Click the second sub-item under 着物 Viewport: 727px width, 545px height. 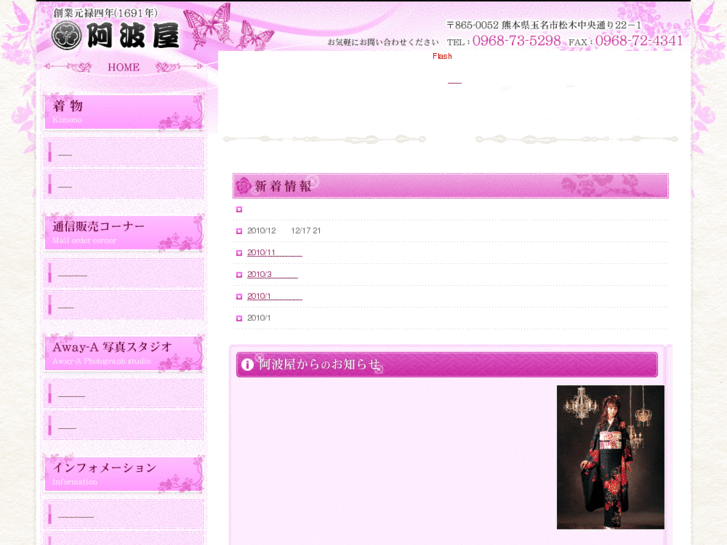click(124, 184)
